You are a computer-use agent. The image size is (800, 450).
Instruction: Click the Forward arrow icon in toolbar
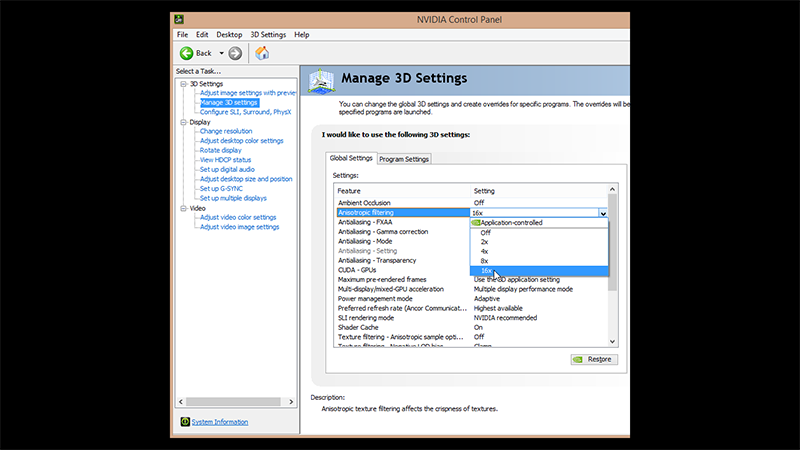tap(235, 53)
